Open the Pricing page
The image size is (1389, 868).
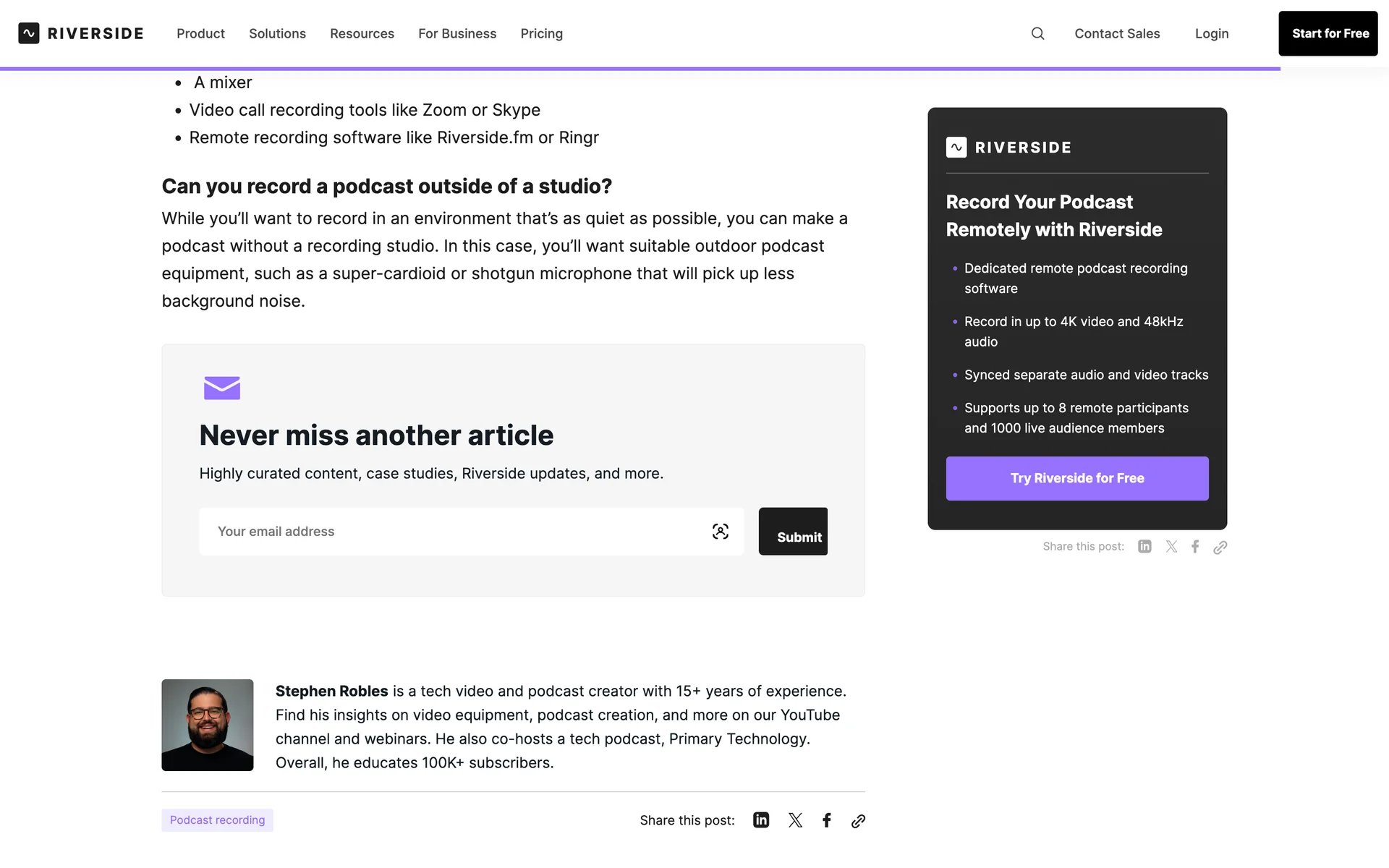coord(541,33)
